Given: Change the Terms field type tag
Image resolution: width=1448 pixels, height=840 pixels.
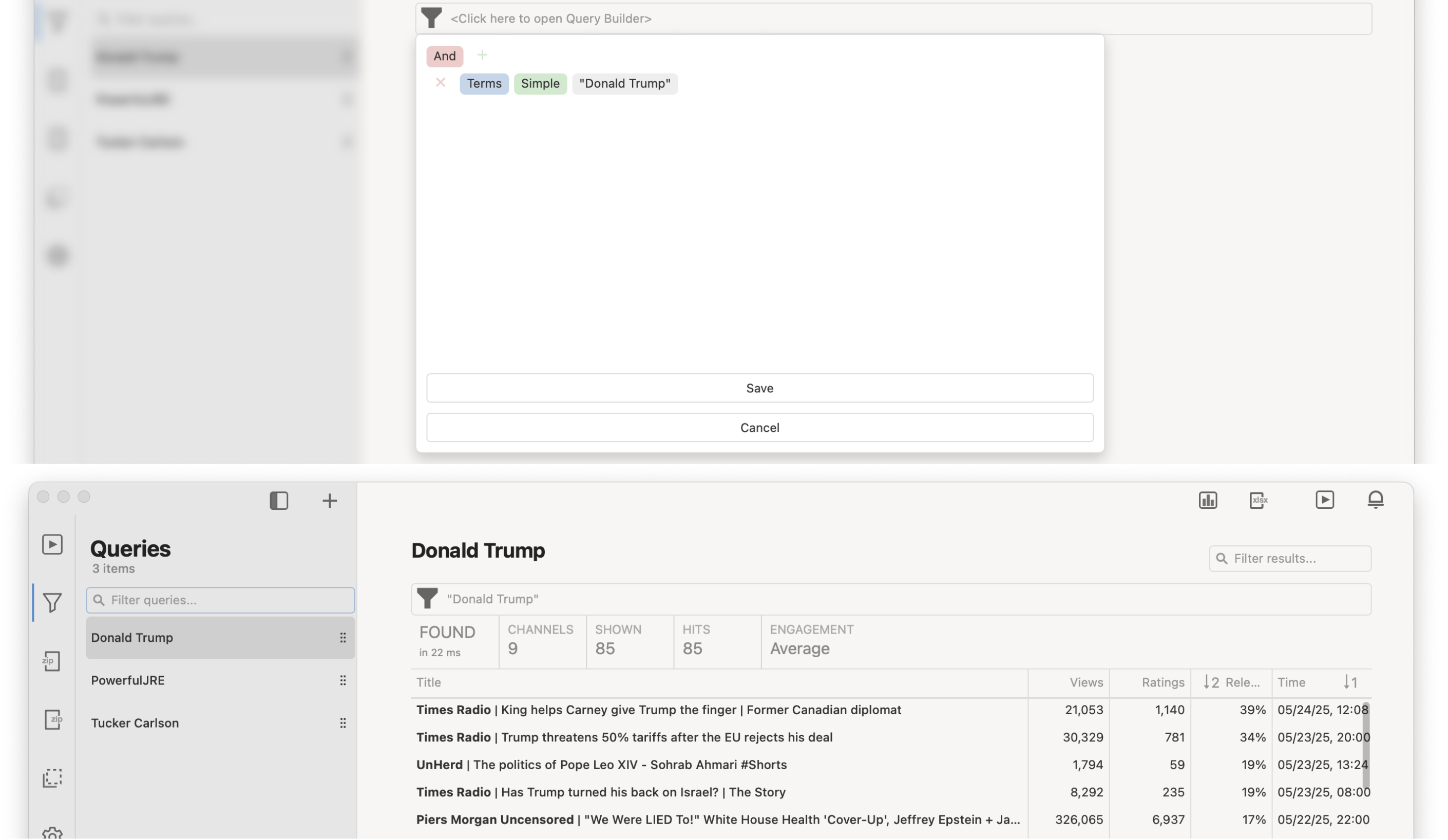Looking at the screenshot, I should (484, 84).
